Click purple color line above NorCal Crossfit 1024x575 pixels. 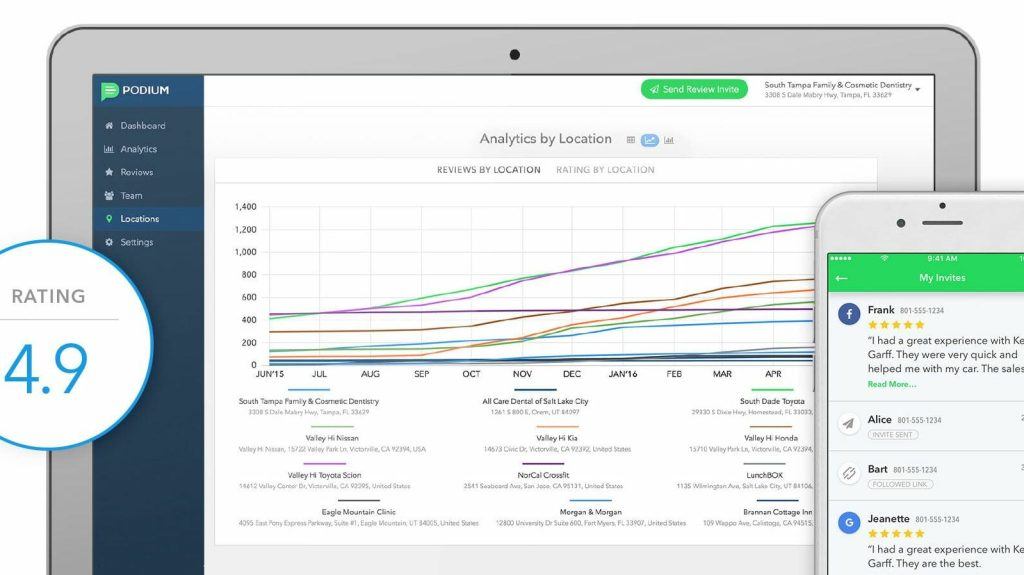point(543,464)
